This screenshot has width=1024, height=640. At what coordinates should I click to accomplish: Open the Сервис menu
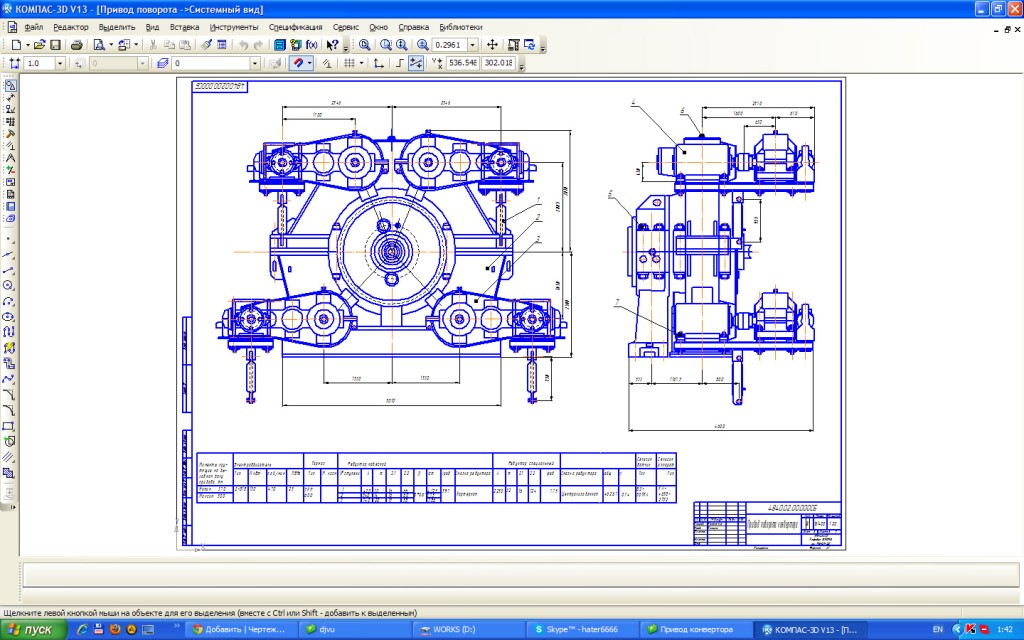pos(345,27)
